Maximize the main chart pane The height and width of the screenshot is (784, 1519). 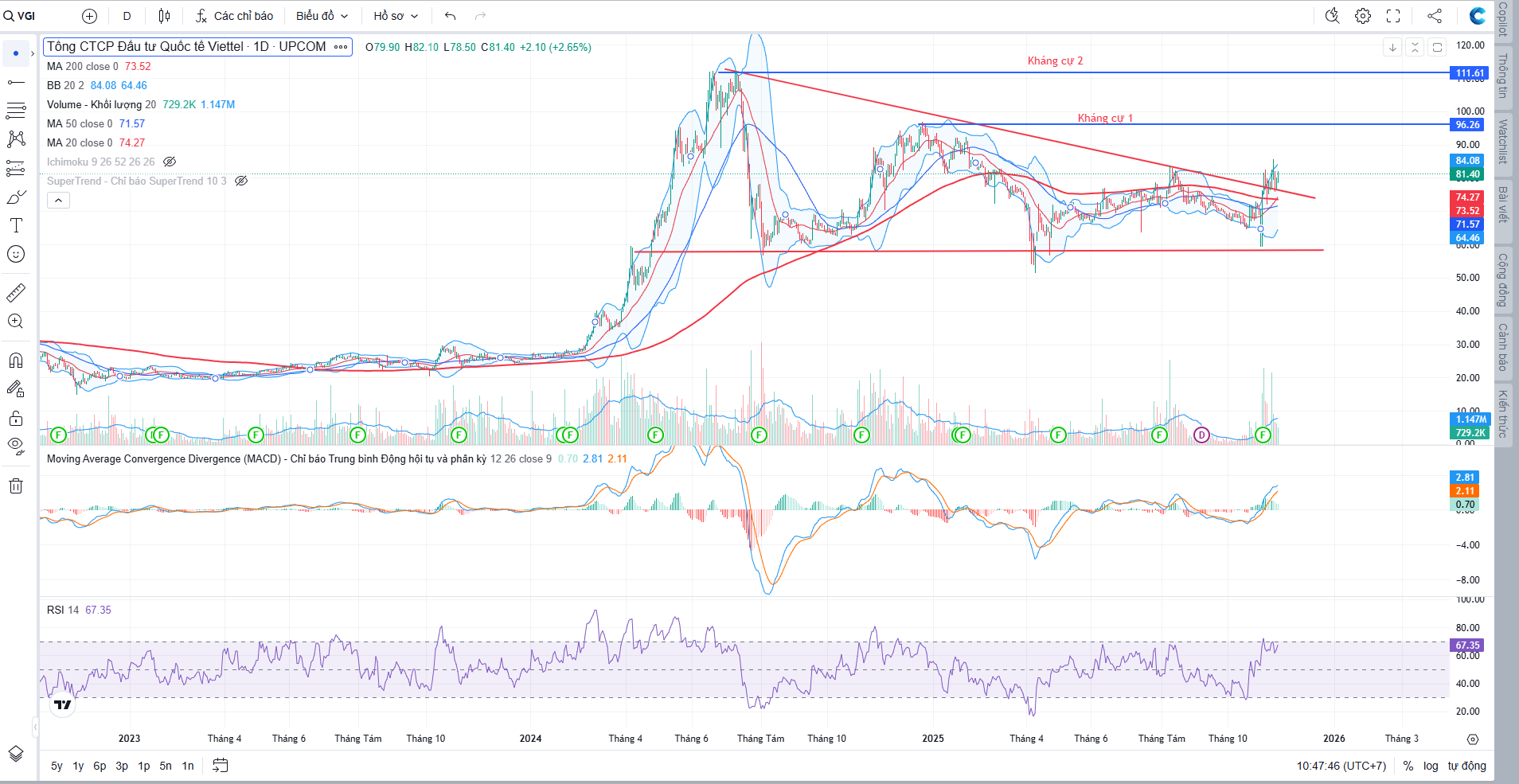point(1437,47)
